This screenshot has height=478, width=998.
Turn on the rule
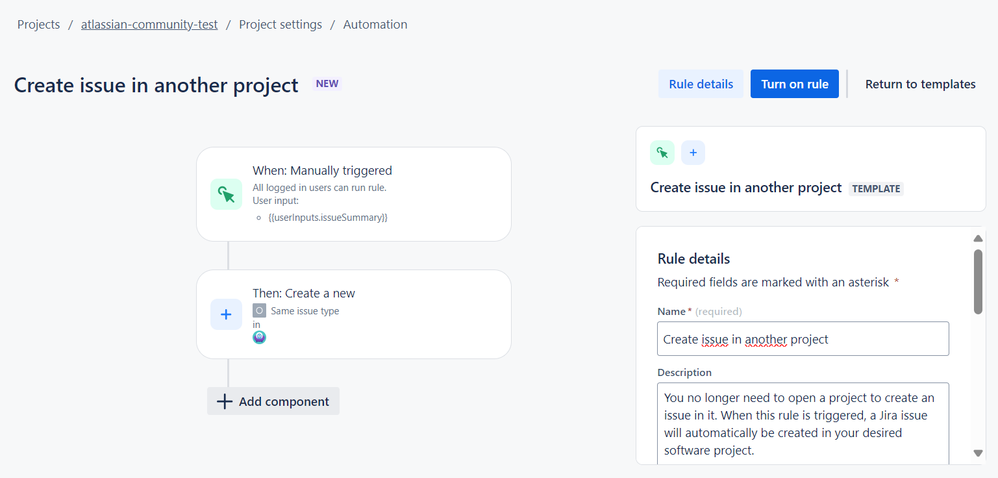[795, 84]
